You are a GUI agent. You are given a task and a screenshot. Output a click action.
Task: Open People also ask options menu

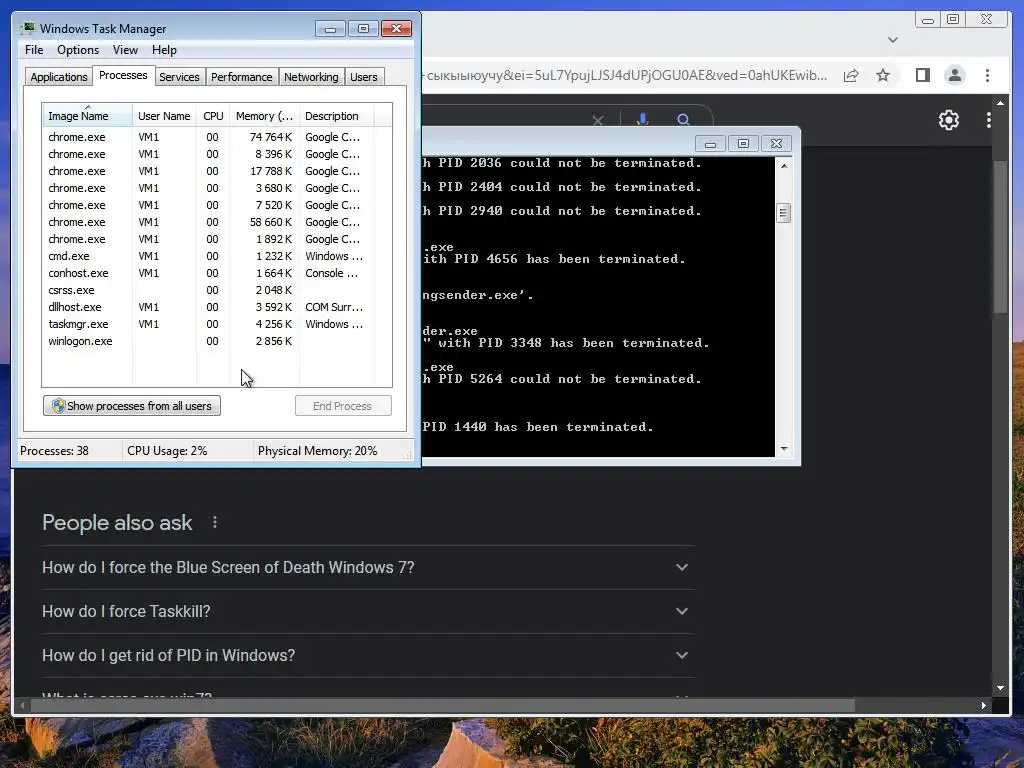pos(215,522)
